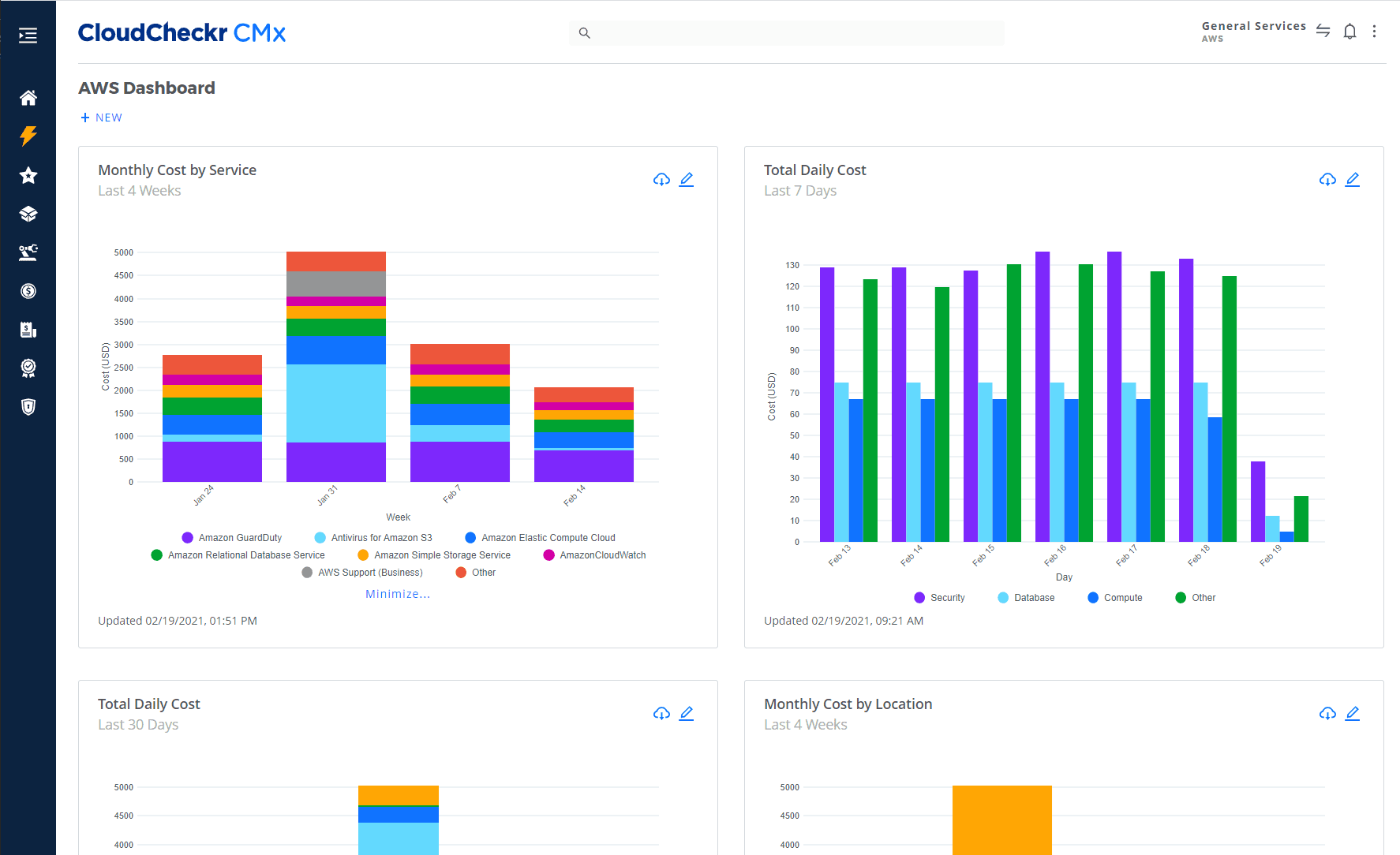Toggle AWS Support (Business) legend series
This screenshot has width=1400, height=855.
[362, 573]
